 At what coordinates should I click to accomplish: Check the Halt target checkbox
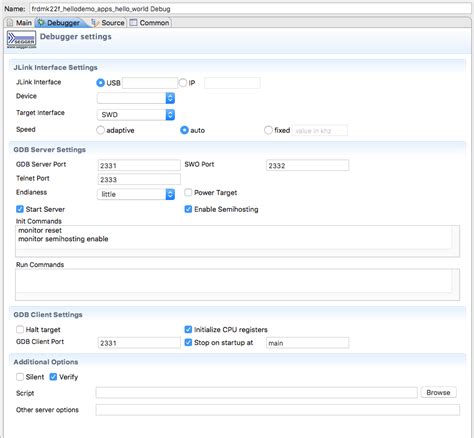(x=20, y=329)
